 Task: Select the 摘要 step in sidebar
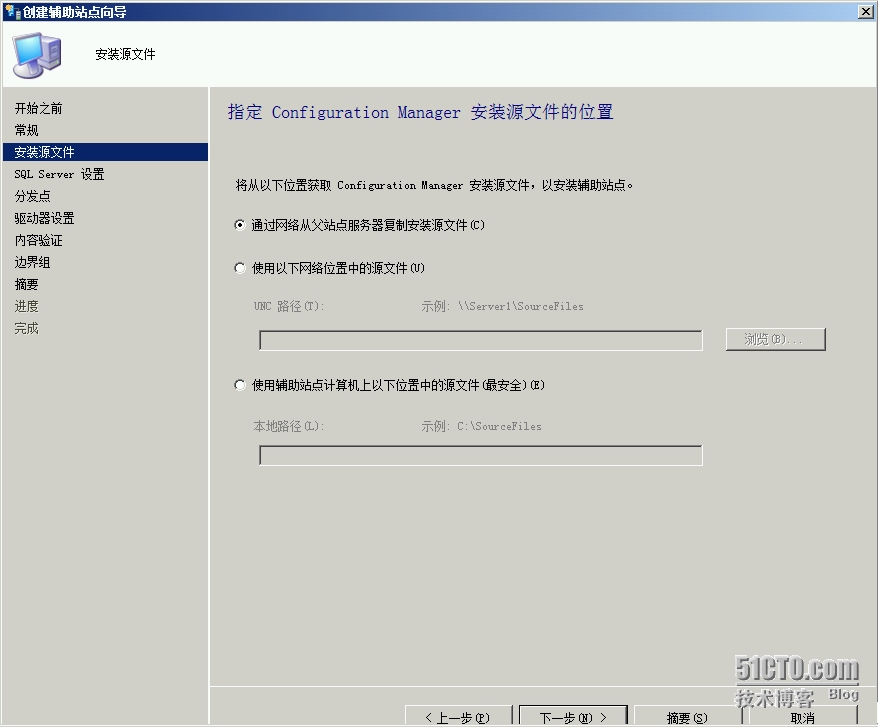tap(26, 284)
